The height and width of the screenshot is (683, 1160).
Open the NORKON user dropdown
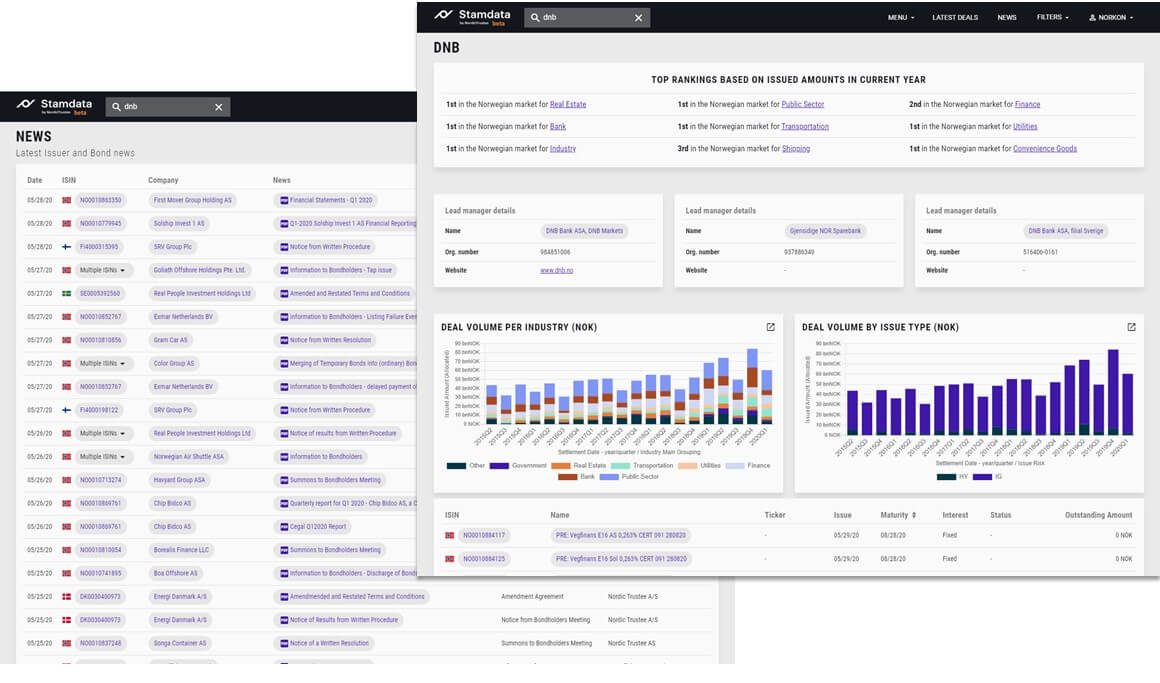1111,18
